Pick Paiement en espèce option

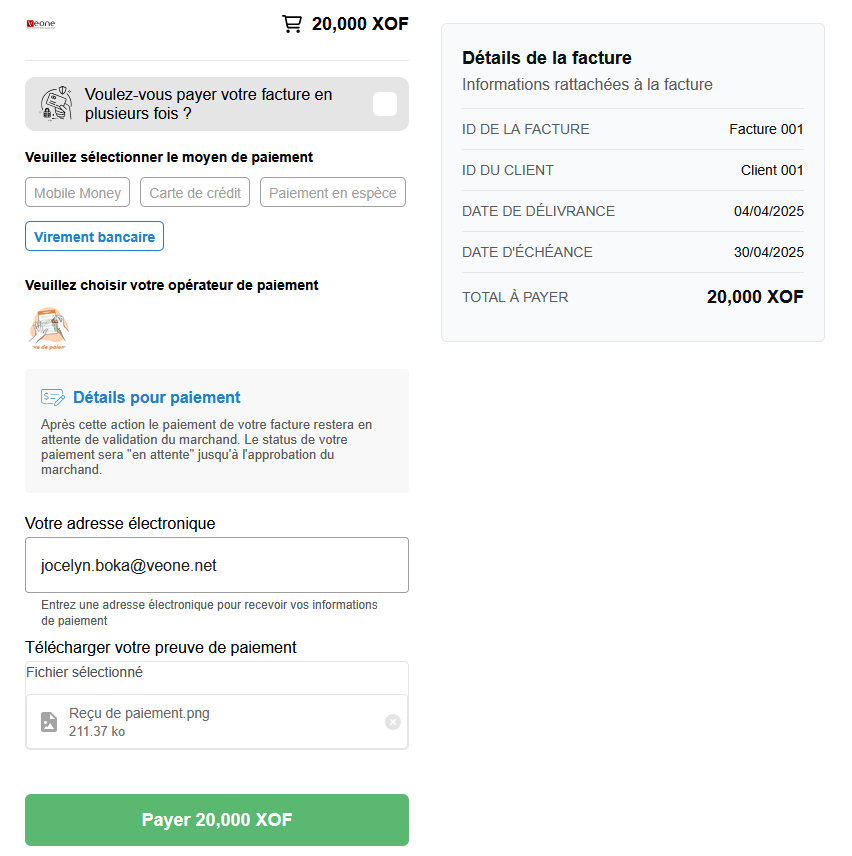(x=332, y=193)
